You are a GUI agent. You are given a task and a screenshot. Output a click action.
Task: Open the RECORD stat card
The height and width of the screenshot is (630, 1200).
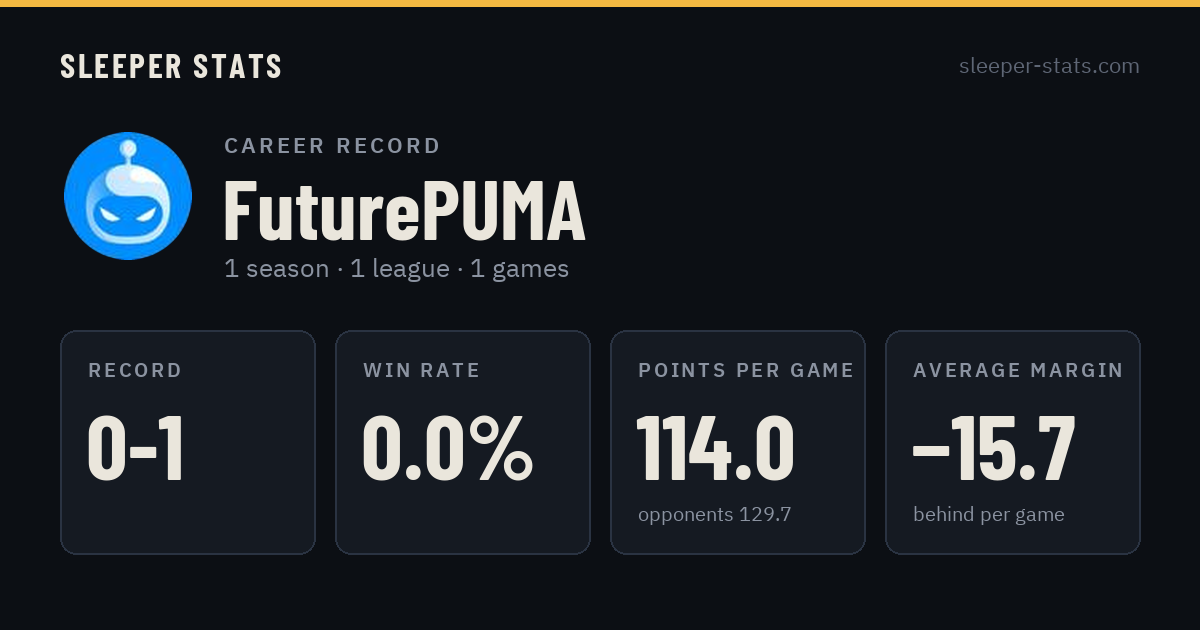188,442
